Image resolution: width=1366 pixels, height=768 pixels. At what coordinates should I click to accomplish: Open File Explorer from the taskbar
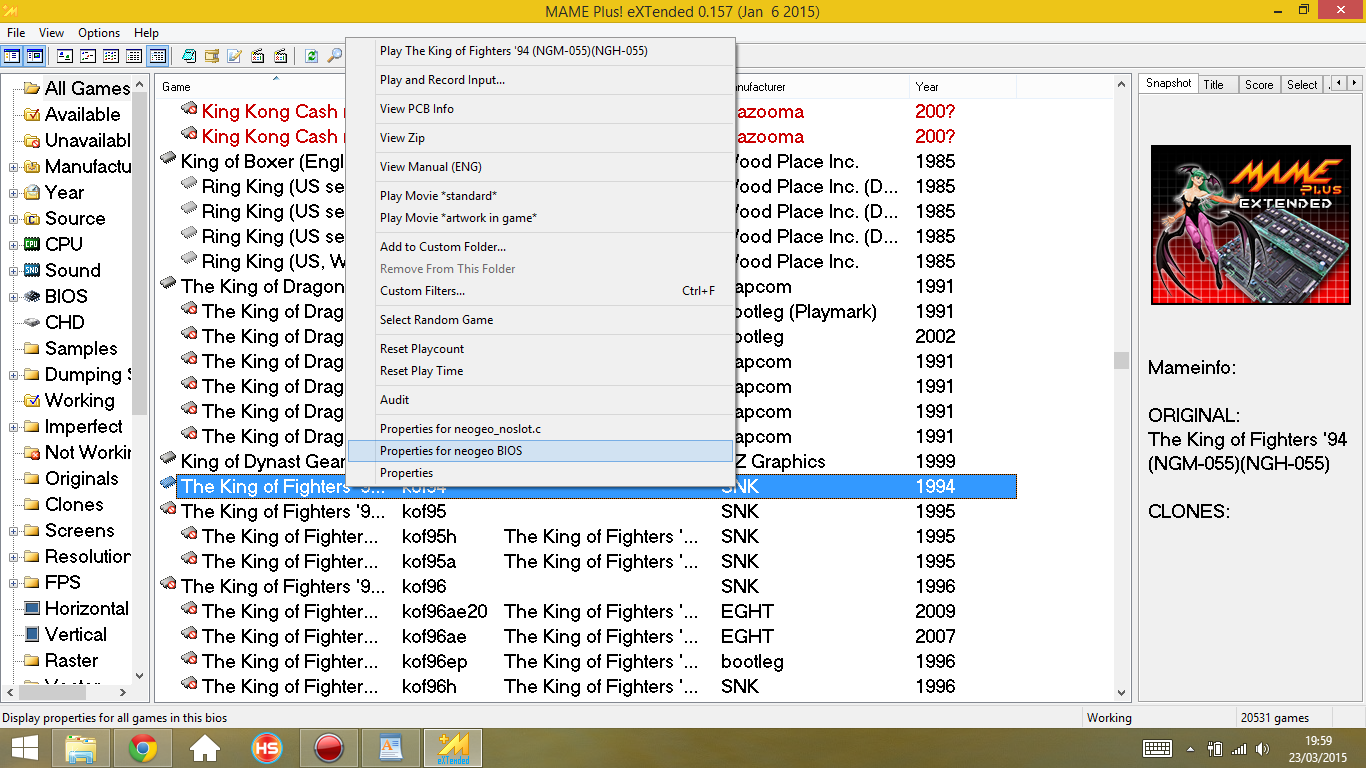pyautogui.click(x=82, y=747)
